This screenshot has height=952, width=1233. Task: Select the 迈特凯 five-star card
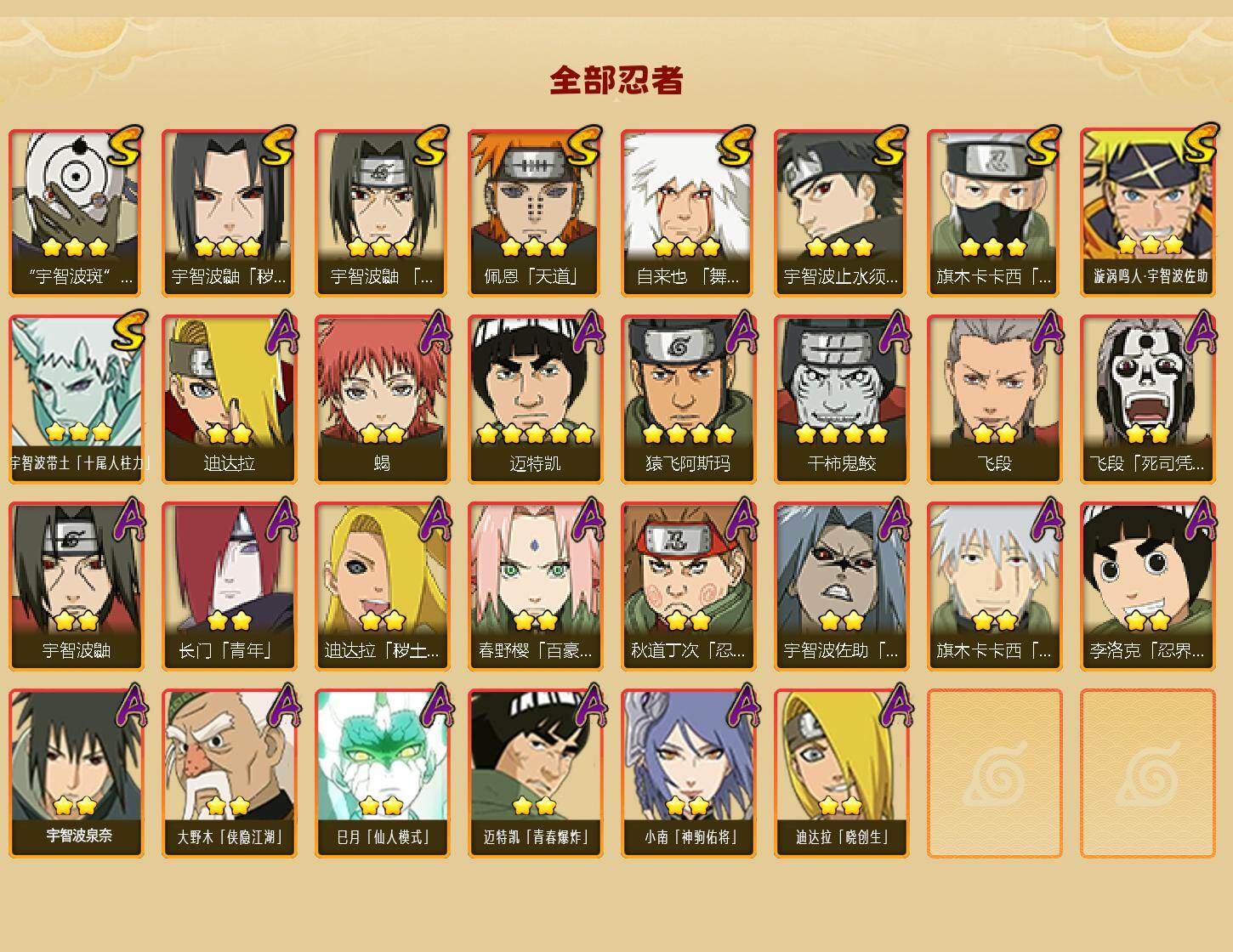[x=535, y=399]
